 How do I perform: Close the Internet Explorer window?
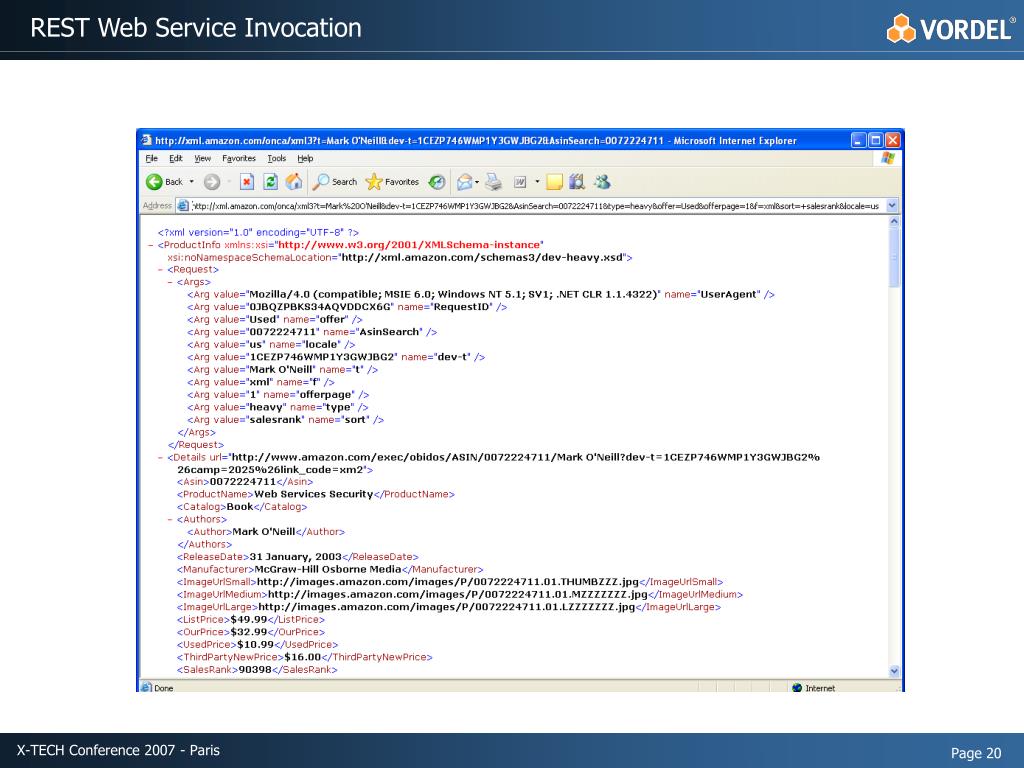893,140
